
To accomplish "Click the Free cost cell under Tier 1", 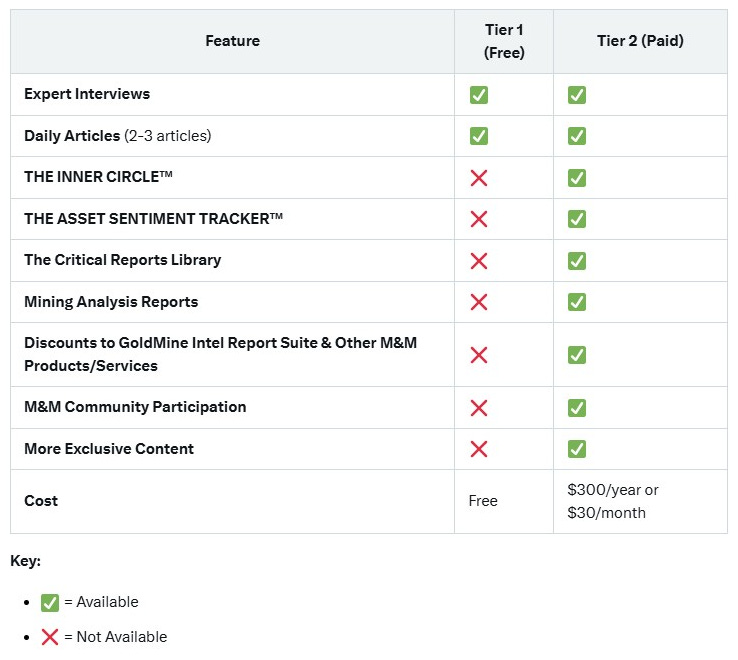I will pos(483,501).
